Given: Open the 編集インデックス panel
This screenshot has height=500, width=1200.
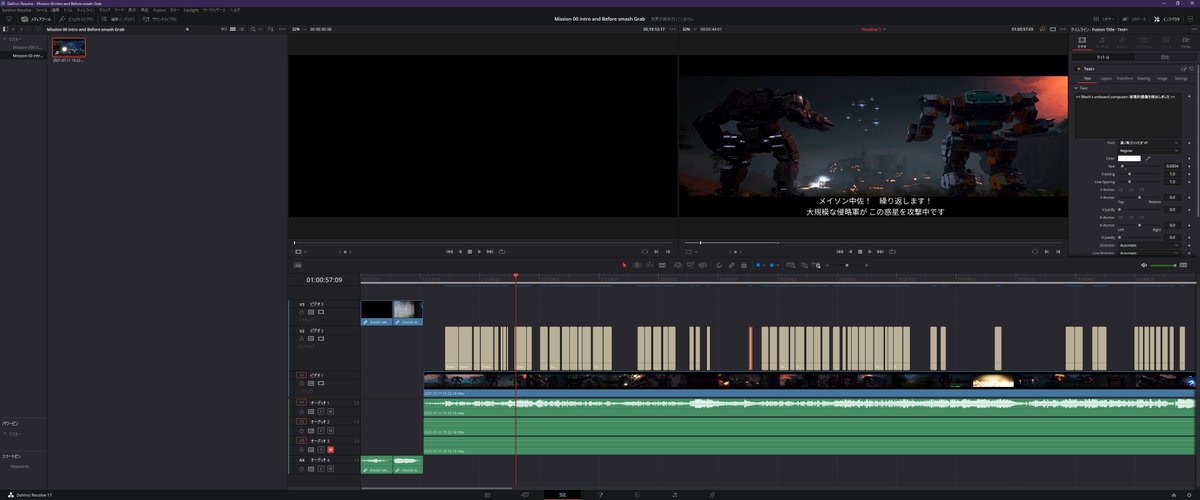Looking at the screenshot, I should coord(117,19).
